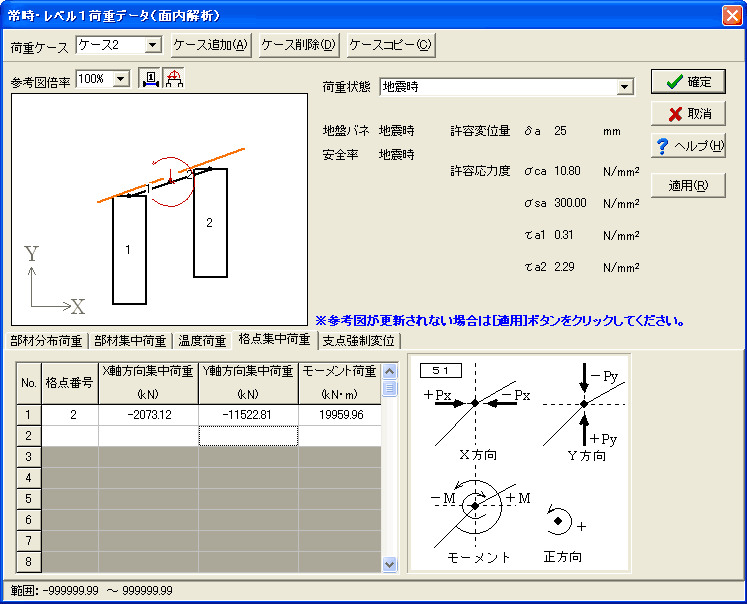This screenshot has width=747, height=604.
Task: Click the ケース削除(D) button
Action: tap(299, 45)
